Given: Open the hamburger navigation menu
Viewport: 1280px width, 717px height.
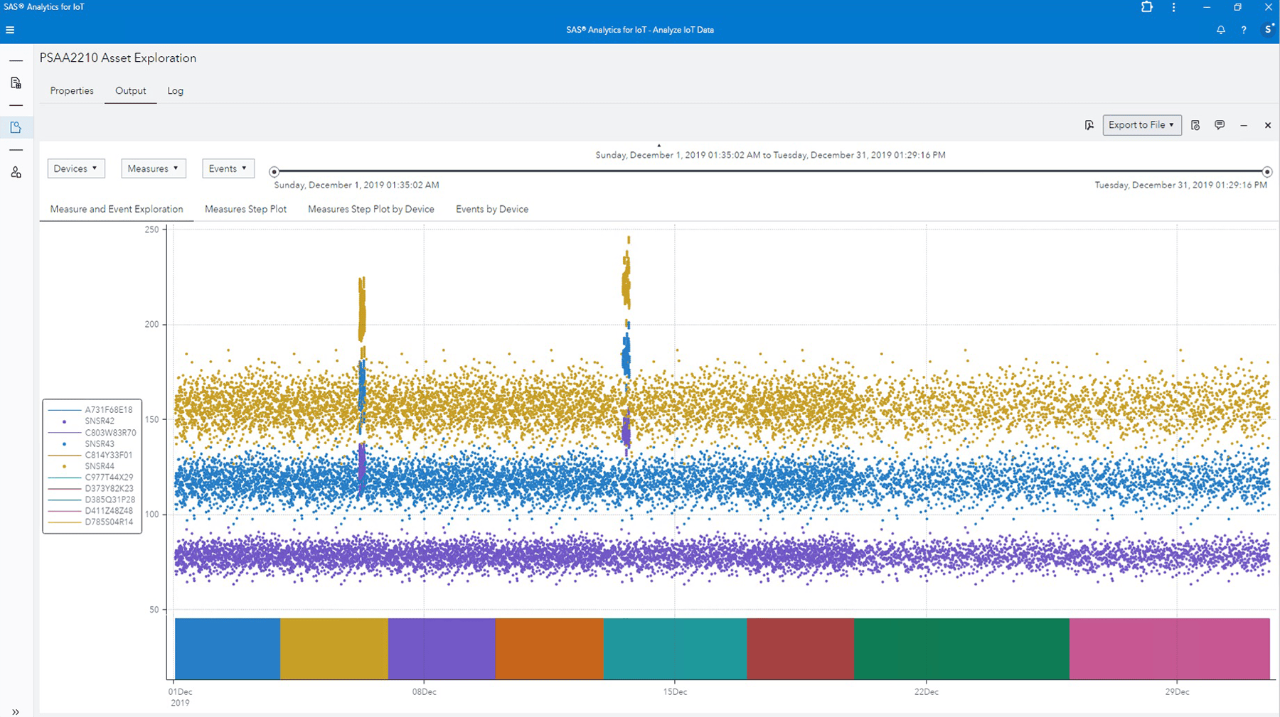Looking at the screenshot, I should 9,29.
